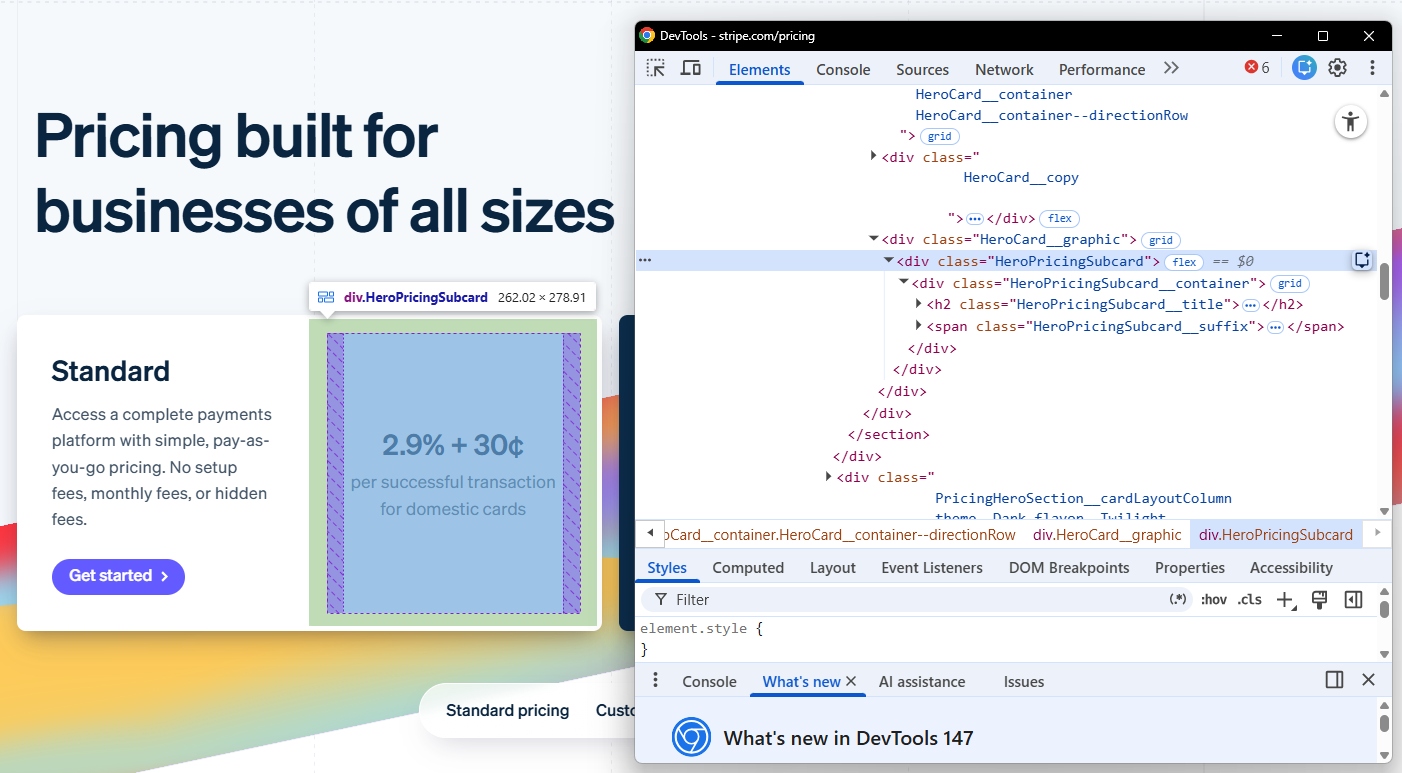Open the Accessibility pane tab
The height and width of the screenshot is (773, 1402).
click(1291, 567)
